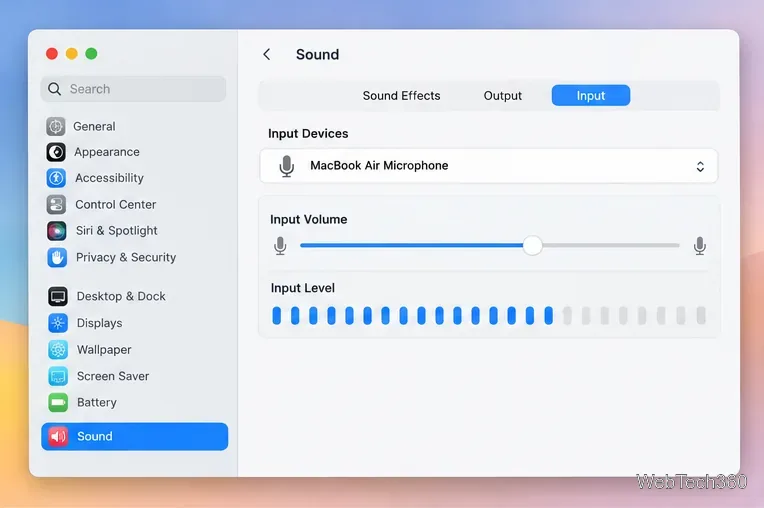Screen dimensions: 764x508
Task: Switch to the Output tab
Action: click(502, 95)
